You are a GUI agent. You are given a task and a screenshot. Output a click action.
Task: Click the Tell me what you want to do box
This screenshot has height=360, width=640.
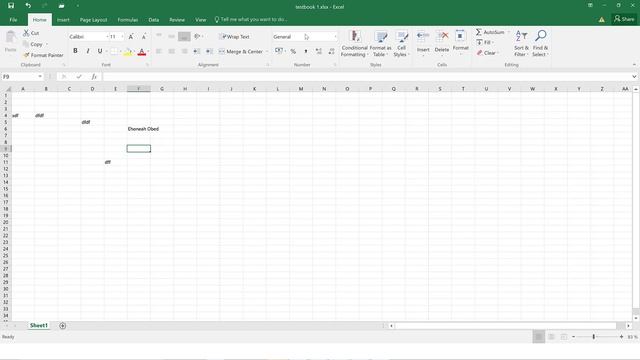click(251, 19)
